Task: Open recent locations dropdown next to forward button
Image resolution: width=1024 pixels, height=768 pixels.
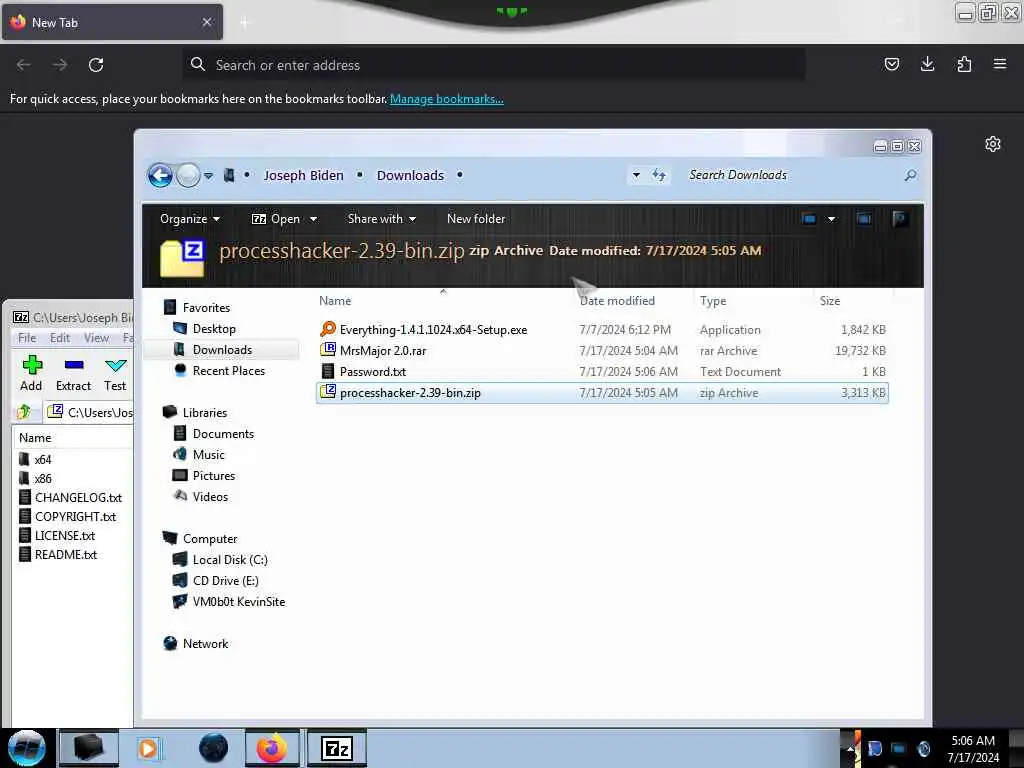Action: coord(208,176)
